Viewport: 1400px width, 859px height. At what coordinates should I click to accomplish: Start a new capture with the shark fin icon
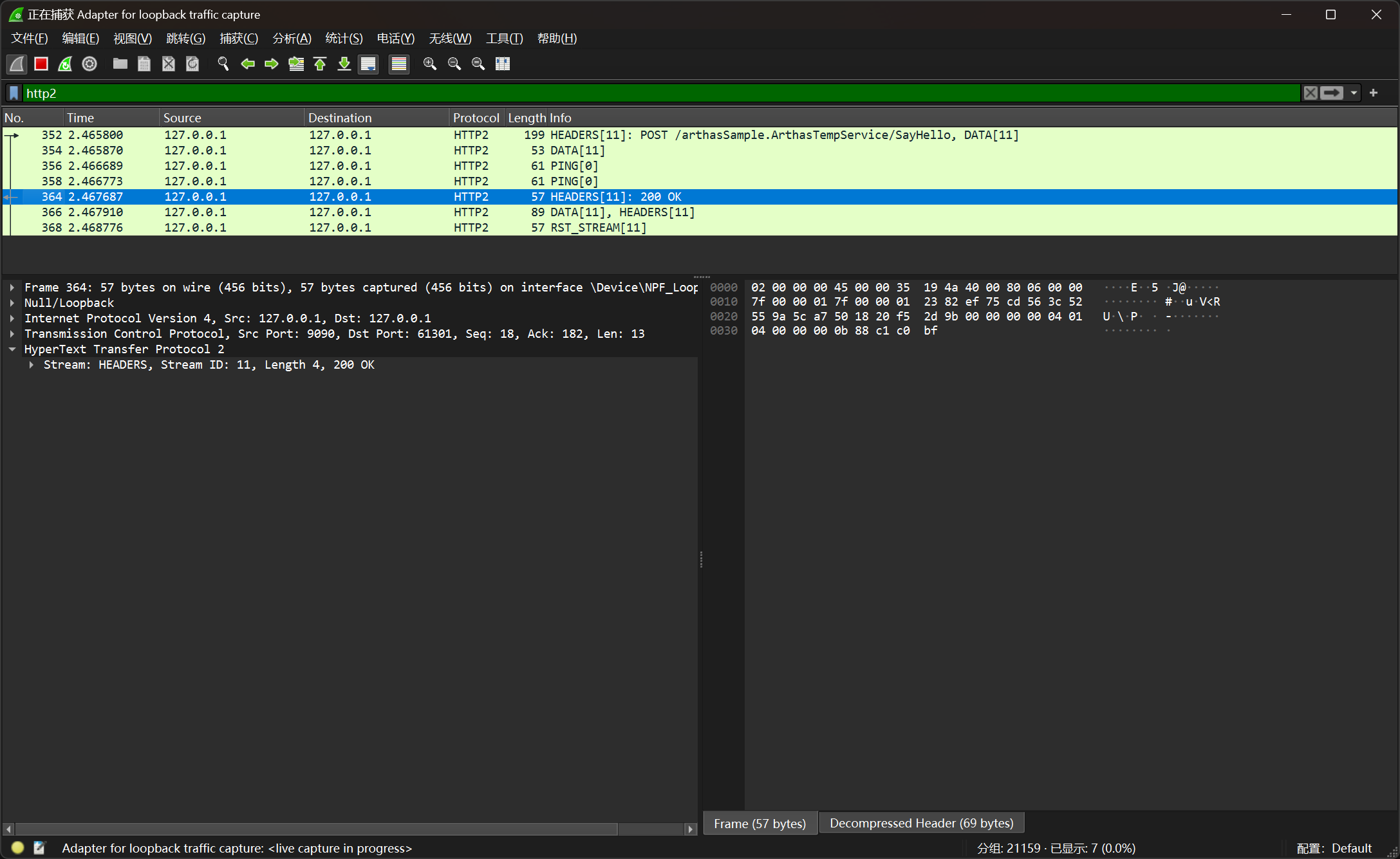(17, 64)
